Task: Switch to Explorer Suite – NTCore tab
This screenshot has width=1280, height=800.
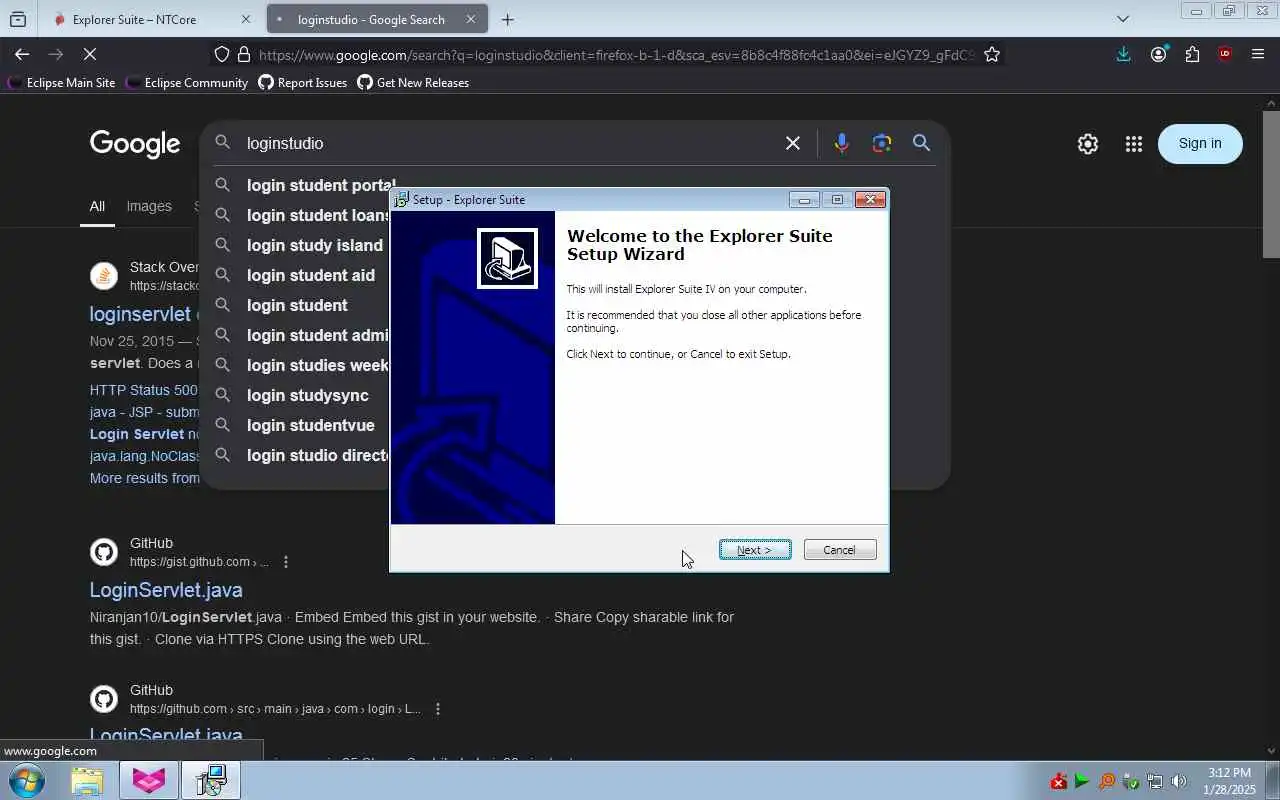Action: coord(134,19)
